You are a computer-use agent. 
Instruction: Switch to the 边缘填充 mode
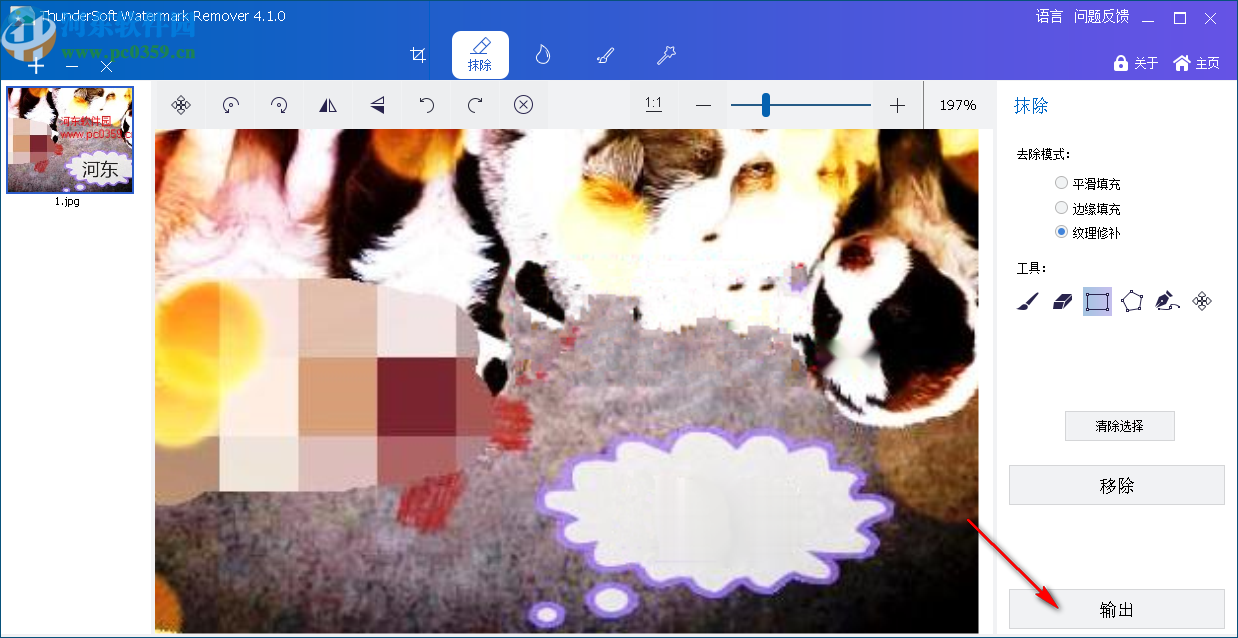1060,207
